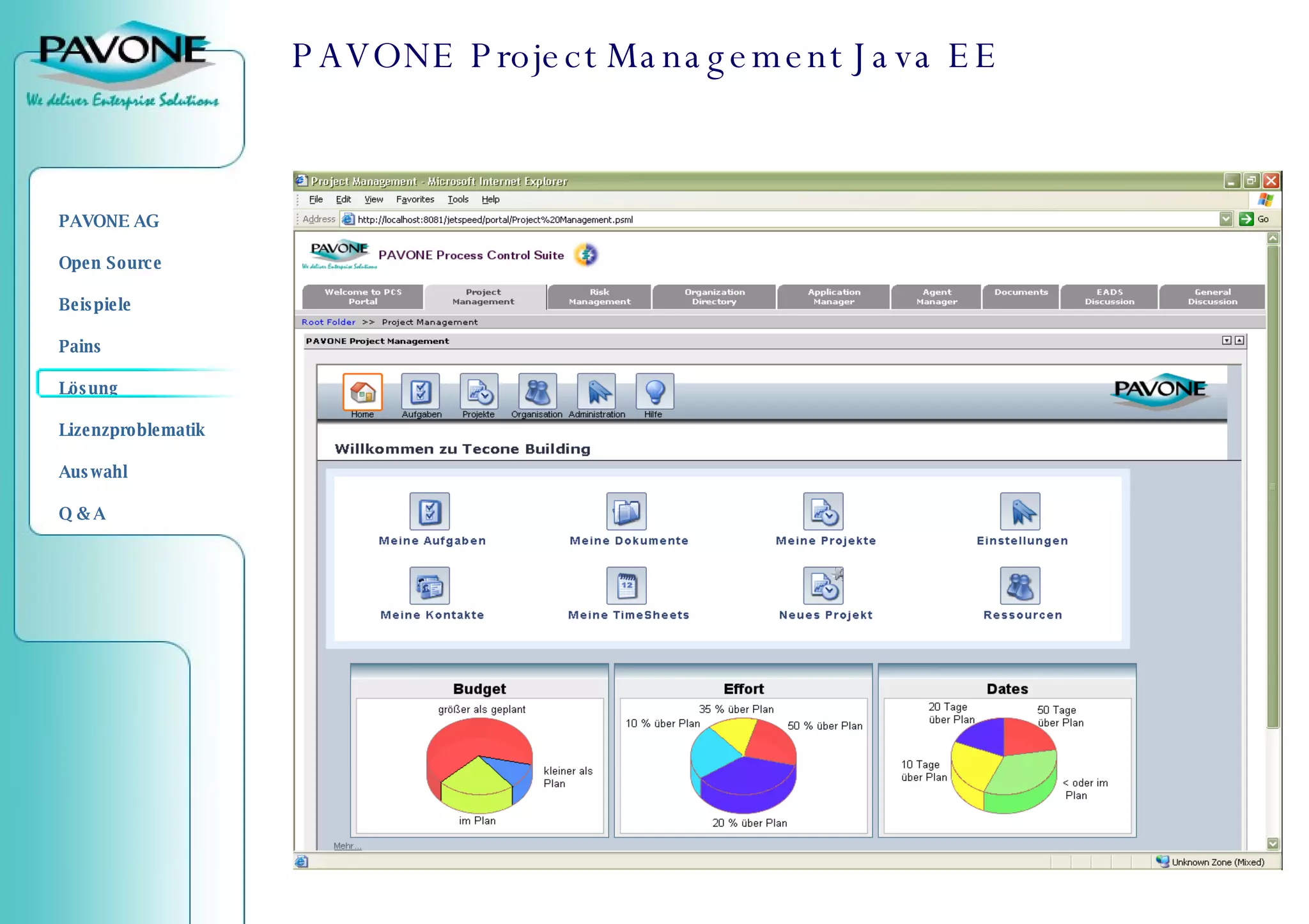Click the round logo beside Process Control Suite
This screenshot has height=924, width=1309.
586,255
